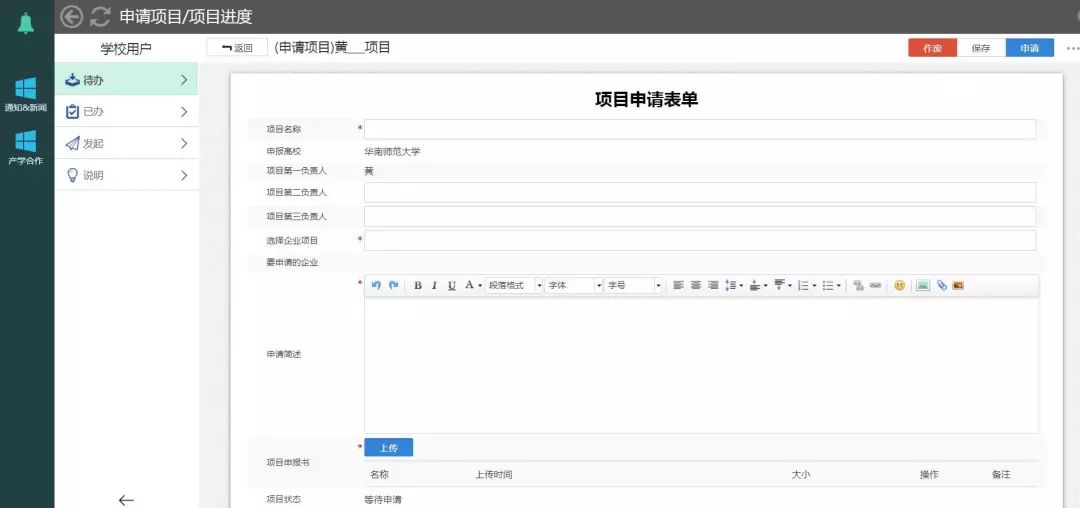Insert an emoticon using the smiley icon
This screenshot has height=508, width=1080.
899,285
